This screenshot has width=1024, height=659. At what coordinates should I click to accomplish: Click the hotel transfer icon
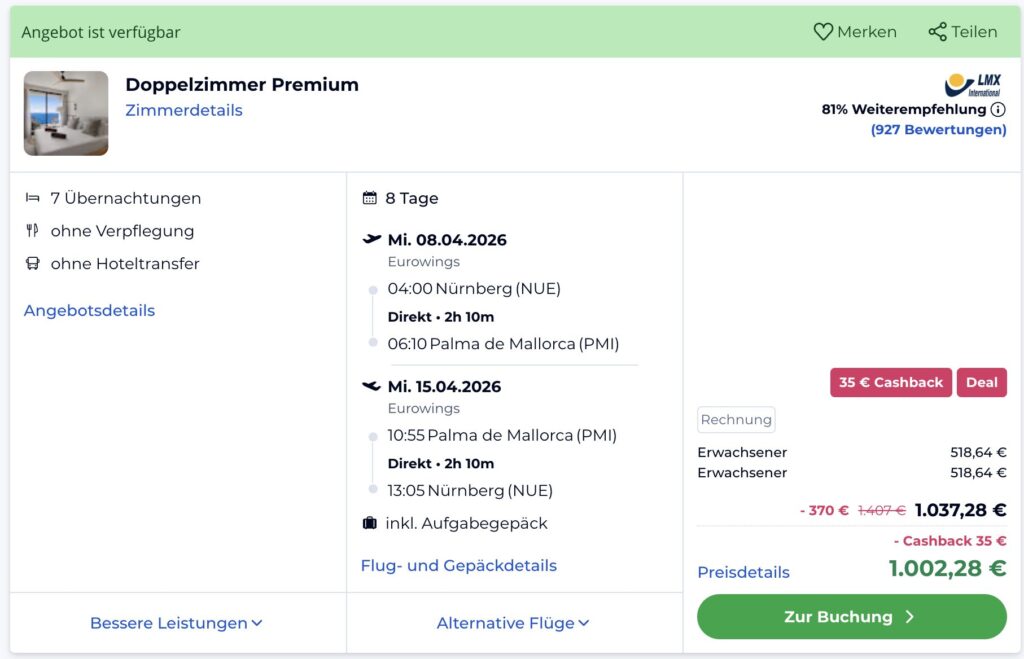31,264
